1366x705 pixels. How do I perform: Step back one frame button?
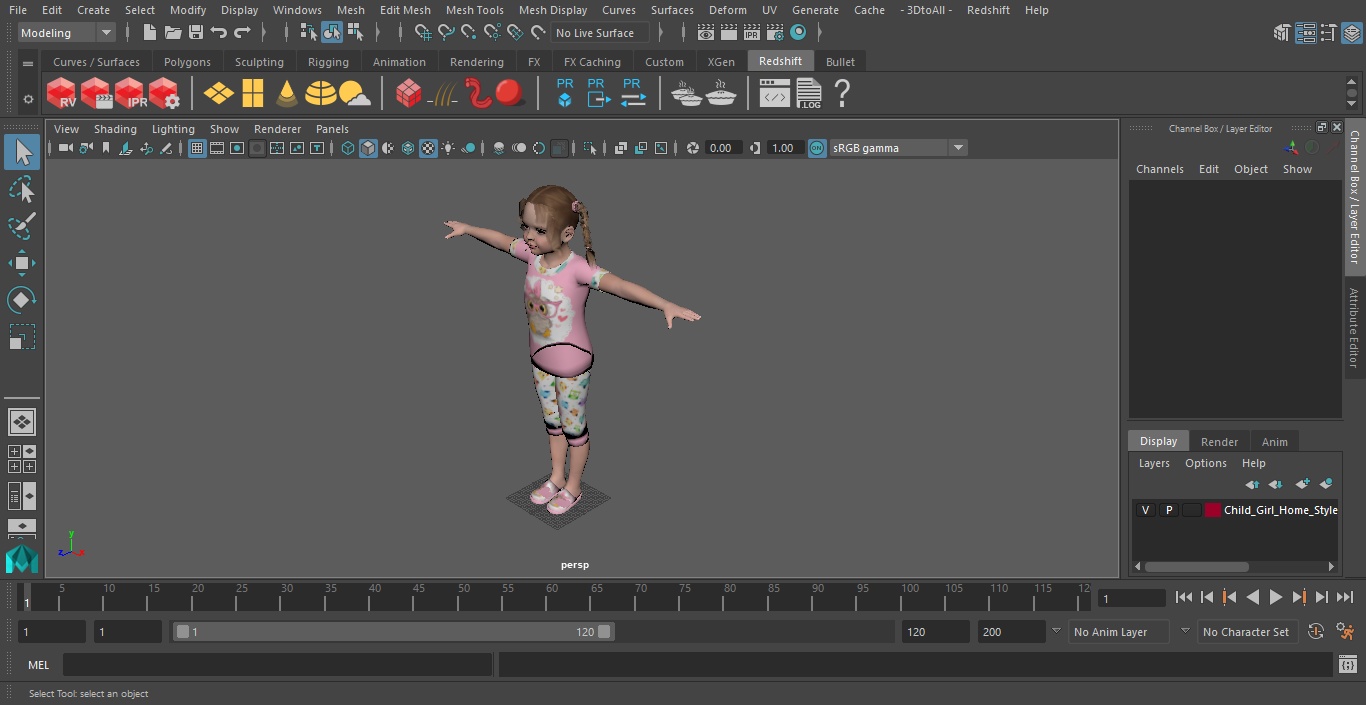[x=1206, y=597]
